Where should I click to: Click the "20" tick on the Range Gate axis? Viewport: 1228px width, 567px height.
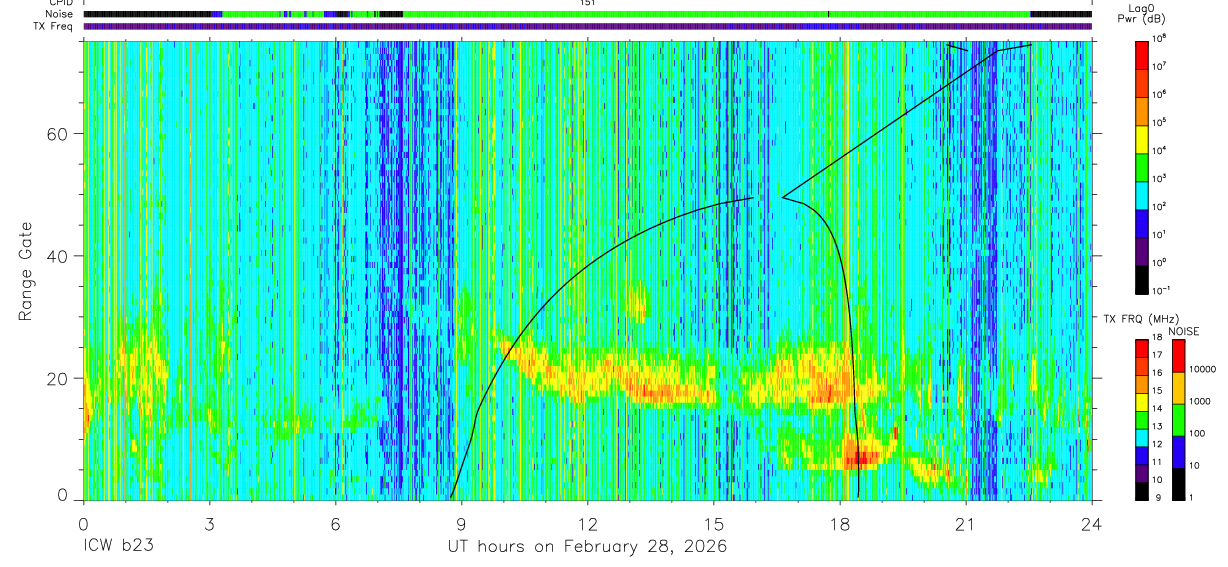(58, 378)
